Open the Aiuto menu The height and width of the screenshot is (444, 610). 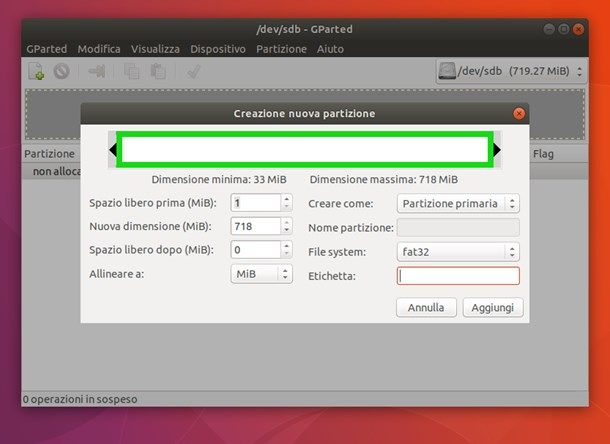(330, 49)
